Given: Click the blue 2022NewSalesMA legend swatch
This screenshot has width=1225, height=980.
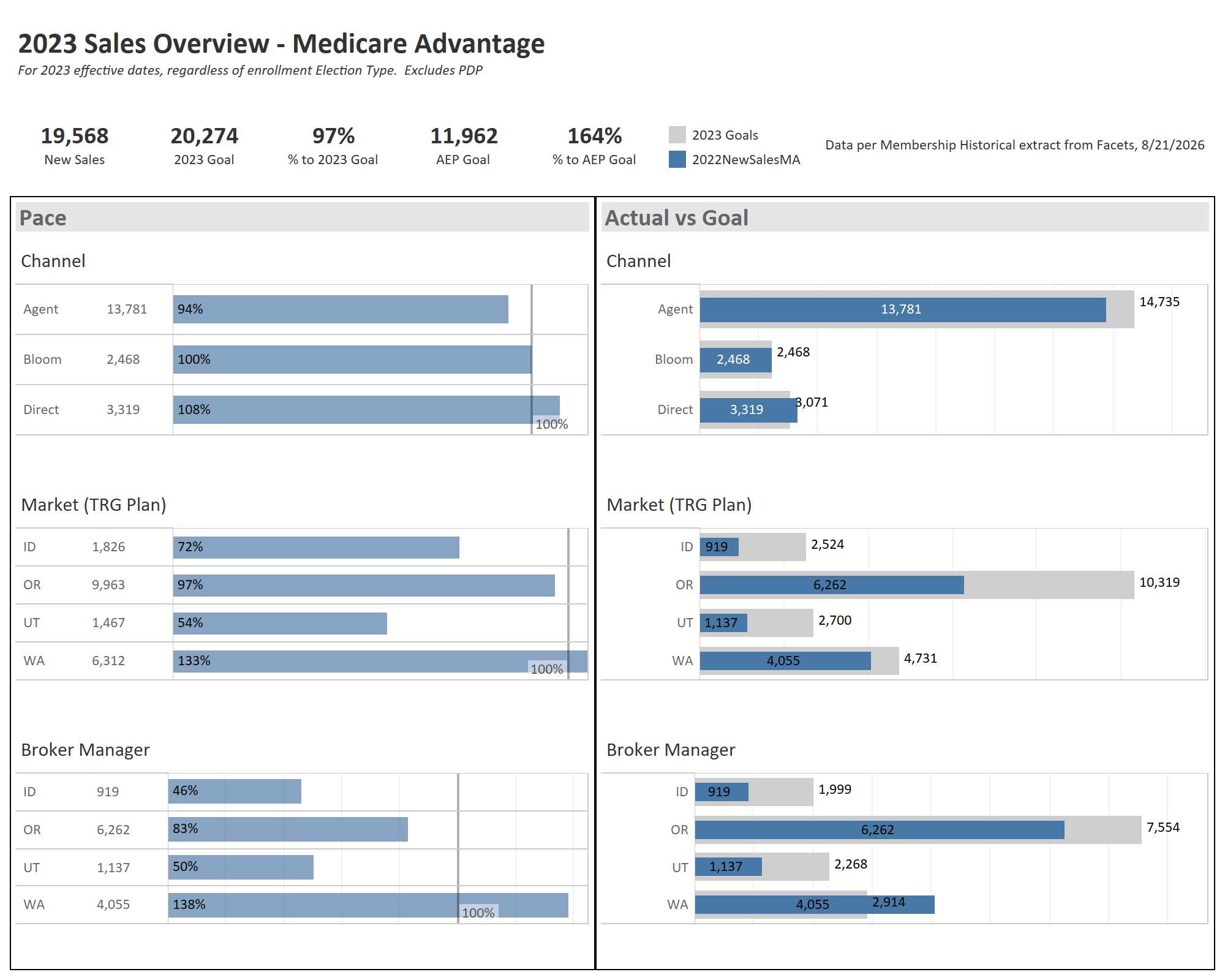Looking at the screenshot, I should (677, 159).
